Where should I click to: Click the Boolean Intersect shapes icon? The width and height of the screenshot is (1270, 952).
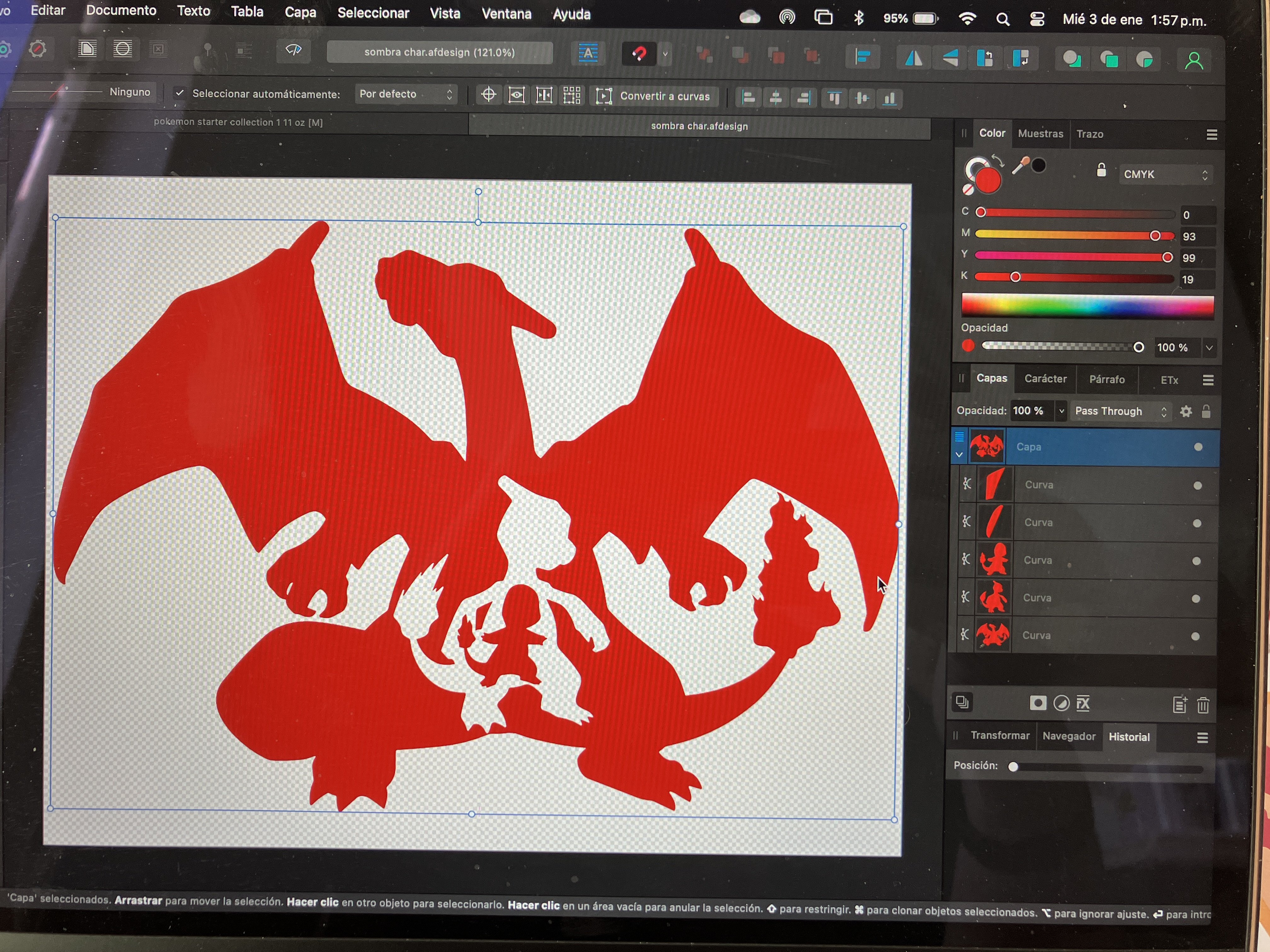[1144, 60]
